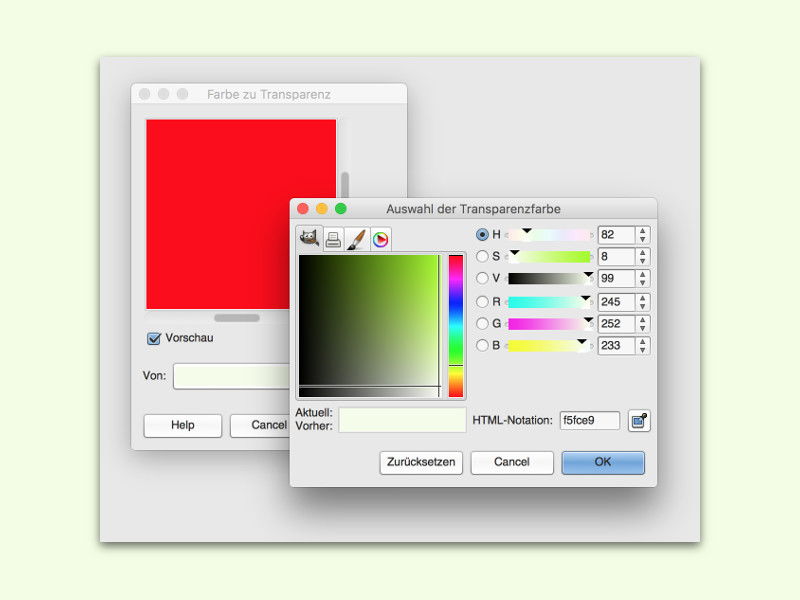The width and height of the screenshot is (800, 600).
Task: Click the Zurücksetzen reset button
Action: tap(421, 462)
